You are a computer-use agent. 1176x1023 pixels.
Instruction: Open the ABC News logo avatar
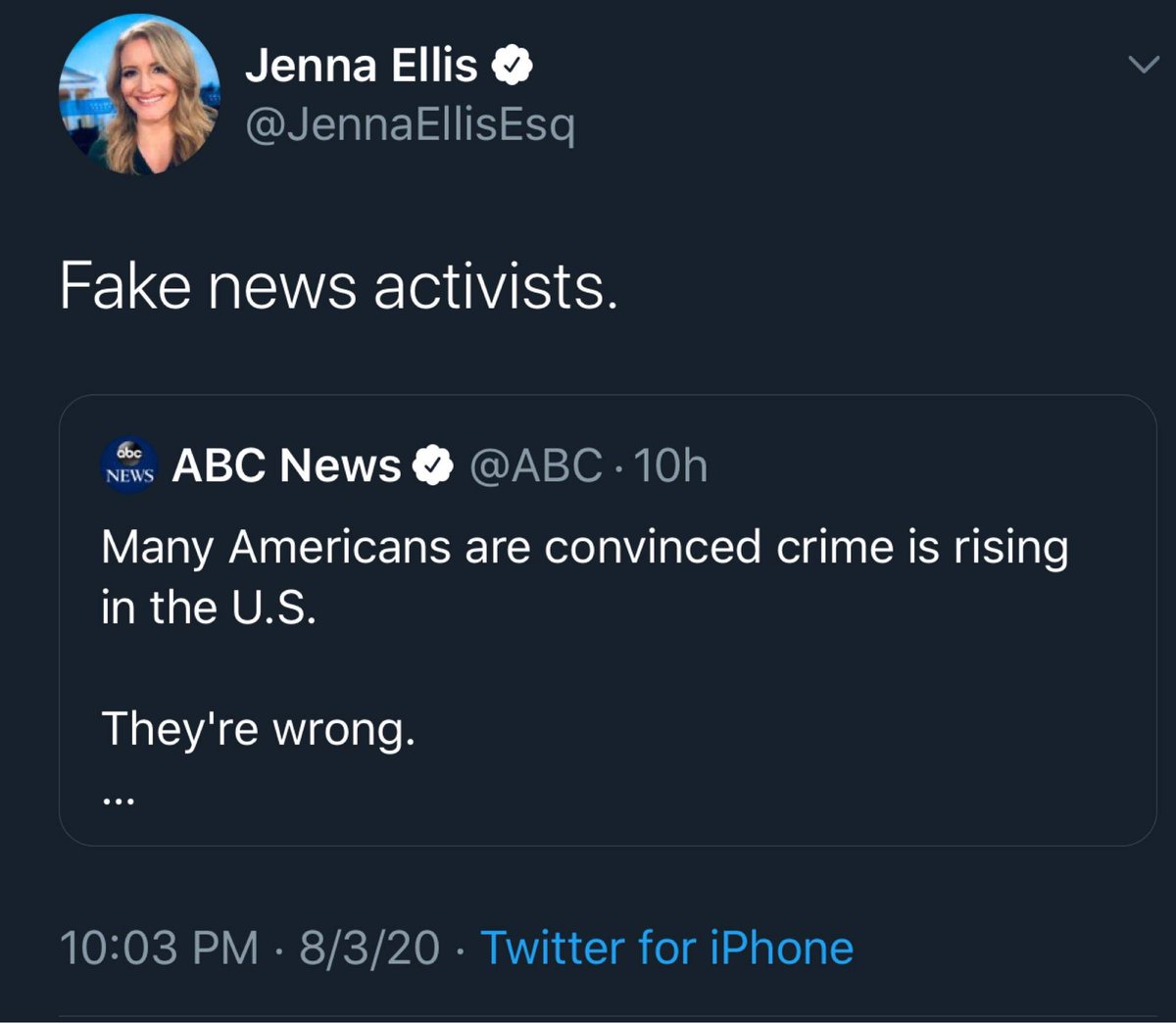[x=129, y=464]
